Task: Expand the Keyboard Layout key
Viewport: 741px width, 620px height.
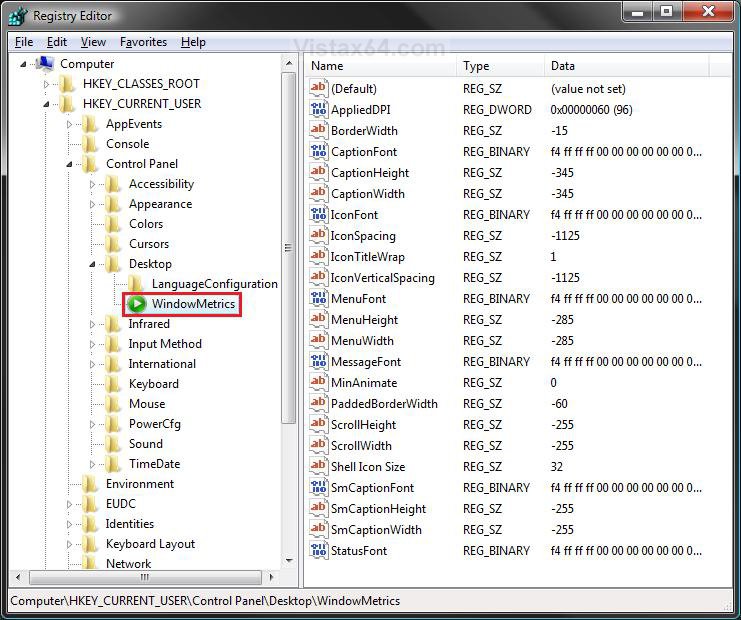Action: click(69, 544)
